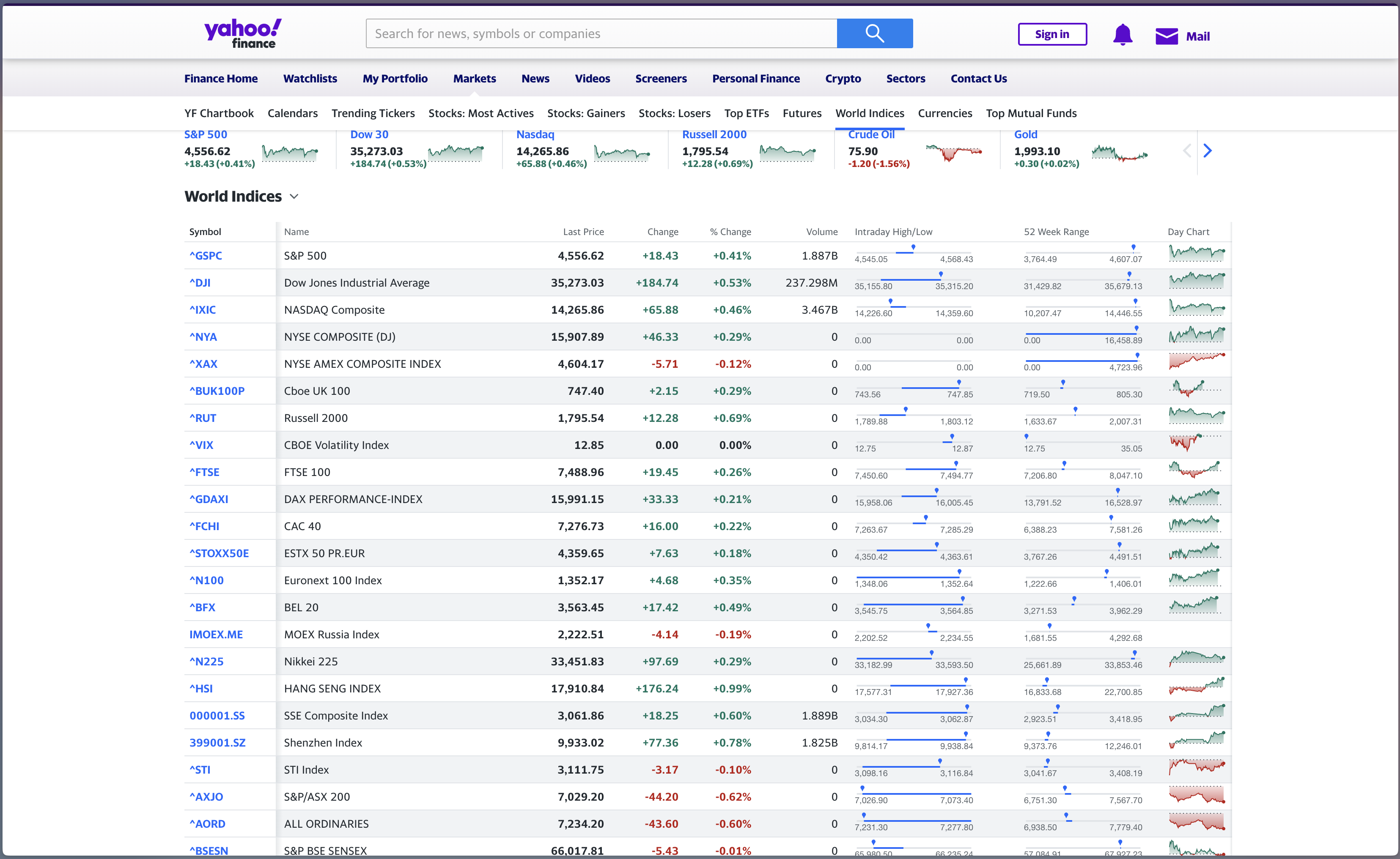Image resolution: width=1400 pixels, height=859 pixels.
Task: Open Stocks: Most Actives tab
Action: pos(481,113)
